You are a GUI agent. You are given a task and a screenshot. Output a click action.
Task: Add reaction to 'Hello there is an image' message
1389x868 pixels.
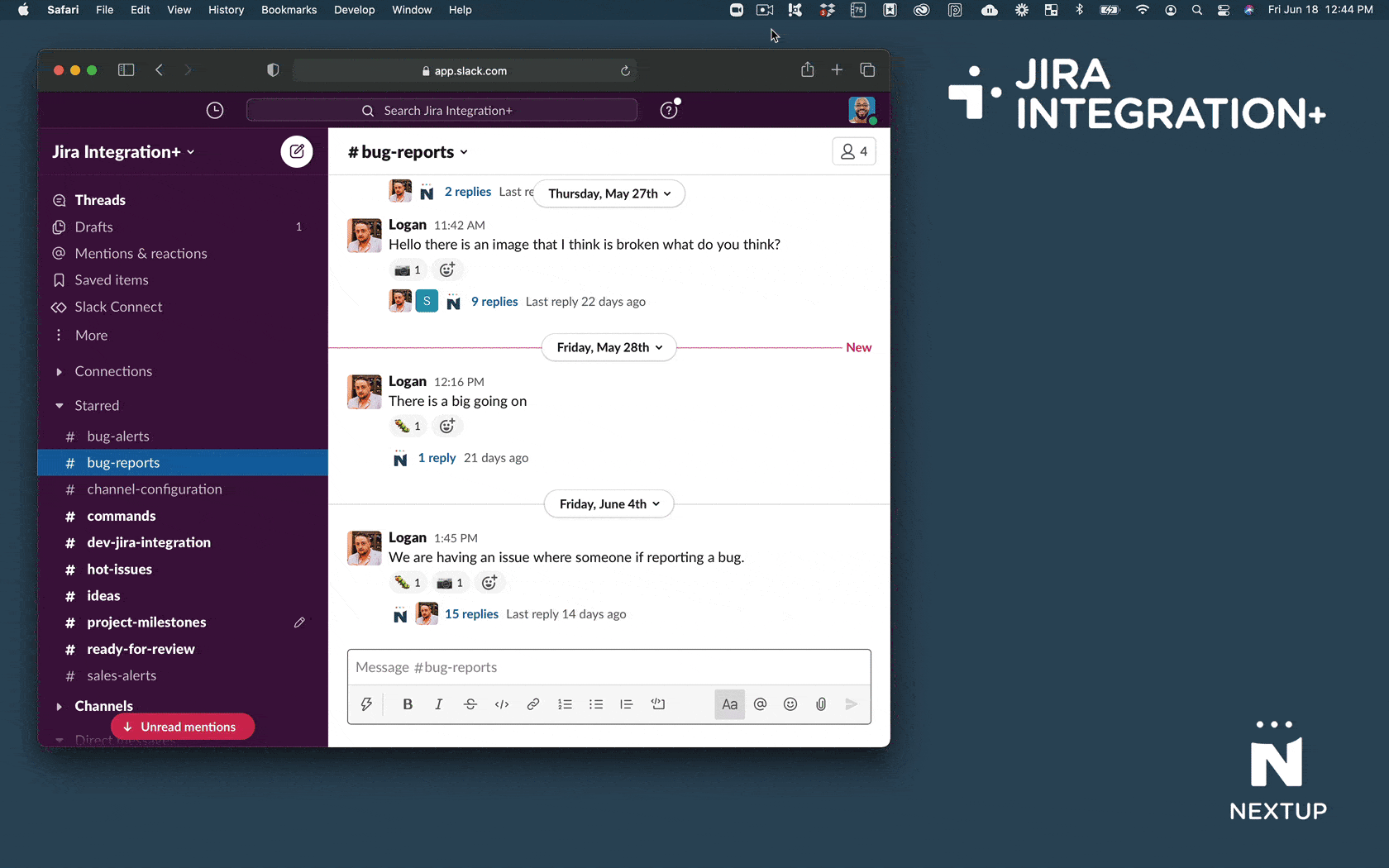point(447,269)
